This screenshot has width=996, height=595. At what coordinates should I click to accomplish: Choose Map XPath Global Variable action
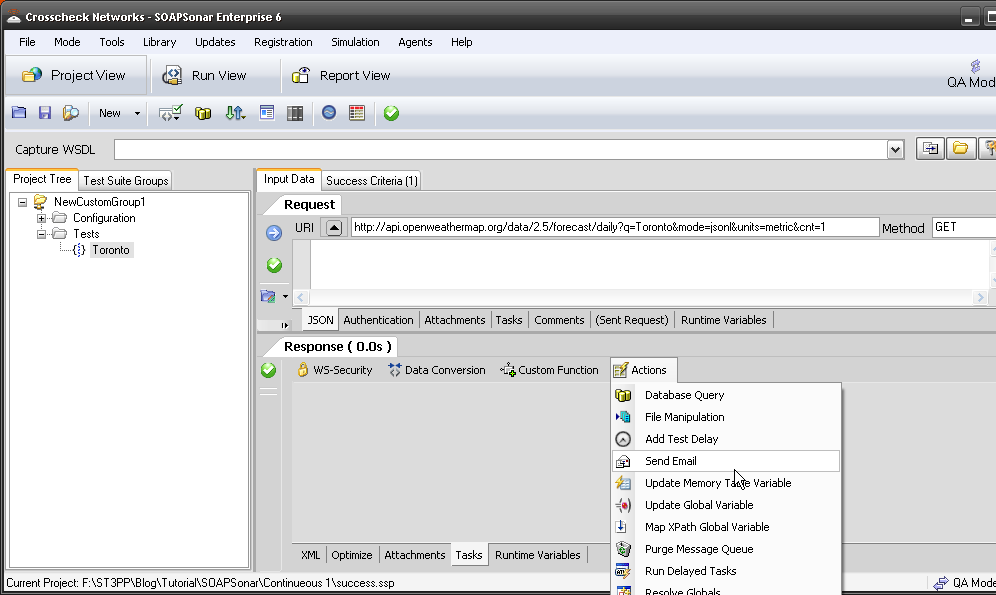(x=726, y=527)
